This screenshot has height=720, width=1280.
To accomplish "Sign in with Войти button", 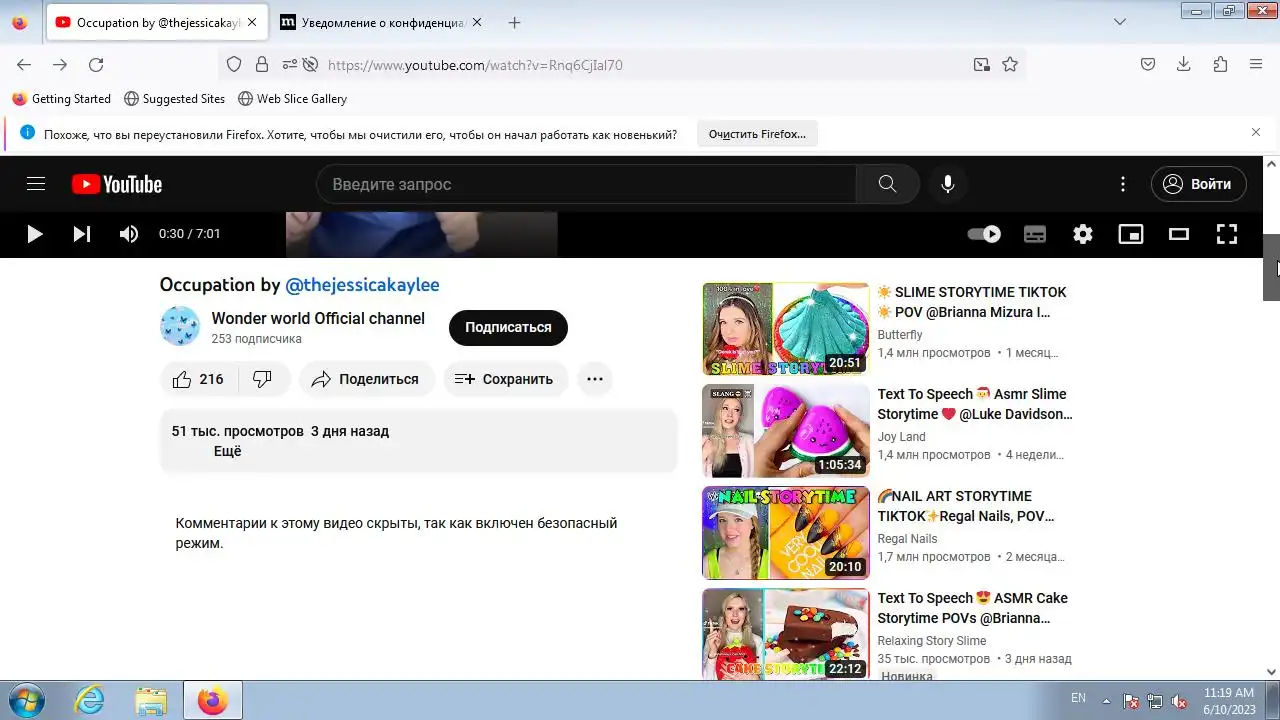I will pos(1199,184).
